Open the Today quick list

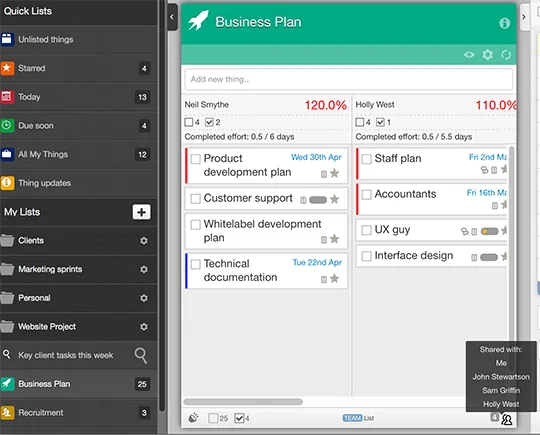pos(79,97)
